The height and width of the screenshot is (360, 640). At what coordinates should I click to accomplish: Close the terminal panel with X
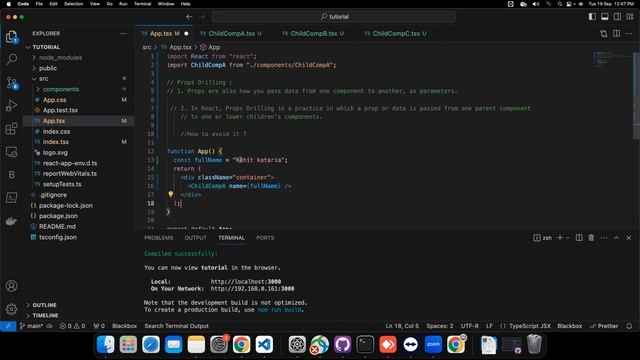[x=629, y=238]
